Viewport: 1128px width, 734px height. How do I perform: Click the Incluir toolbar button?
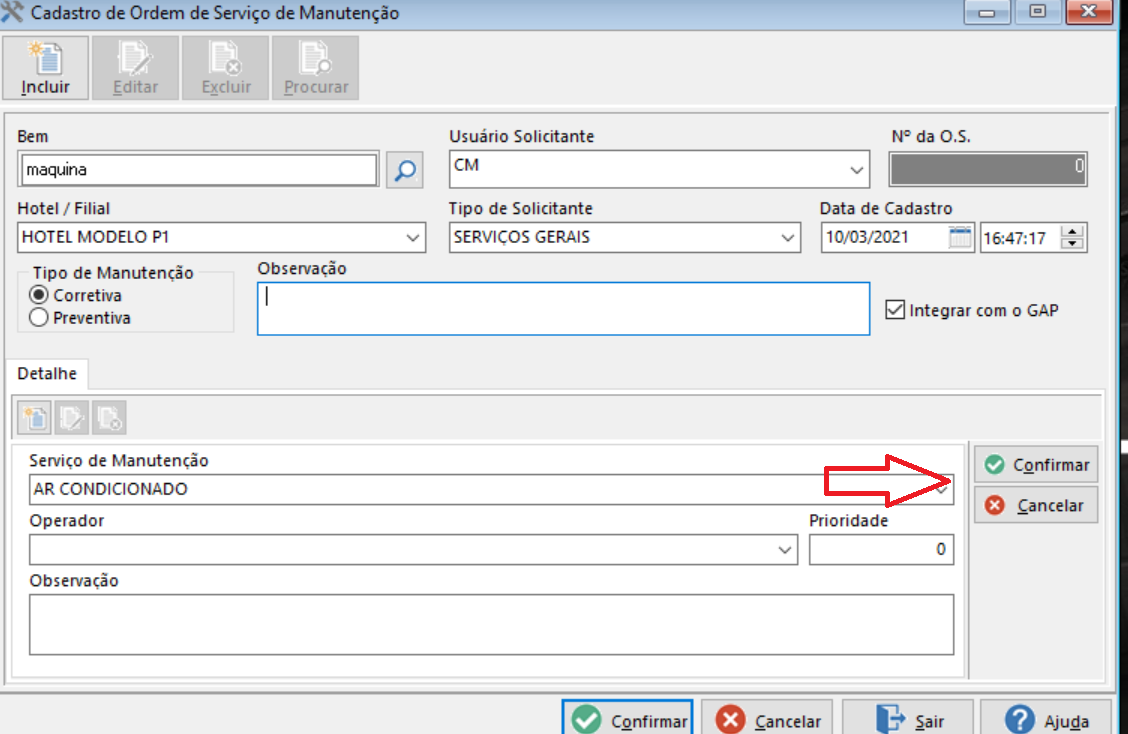[x=45, y=68]
